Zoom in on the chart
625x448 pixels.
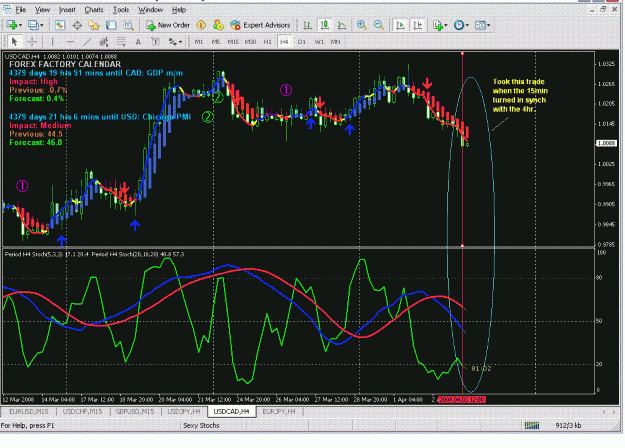pyautogui.click(x=362, y=26)
